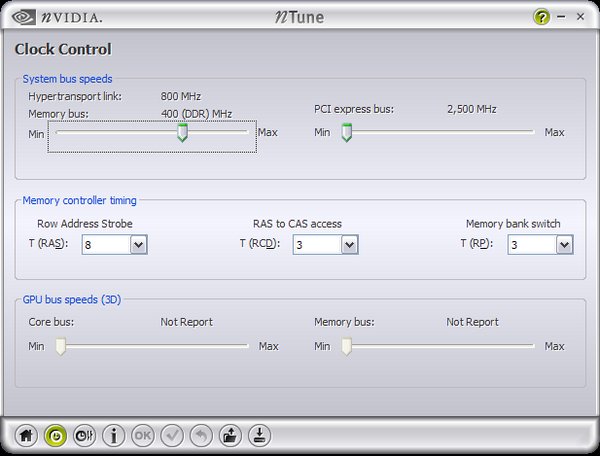This screenshot has height=456, width=600.
Task: Click the T (RP) value field showing 3
Action: click(533, 244)
